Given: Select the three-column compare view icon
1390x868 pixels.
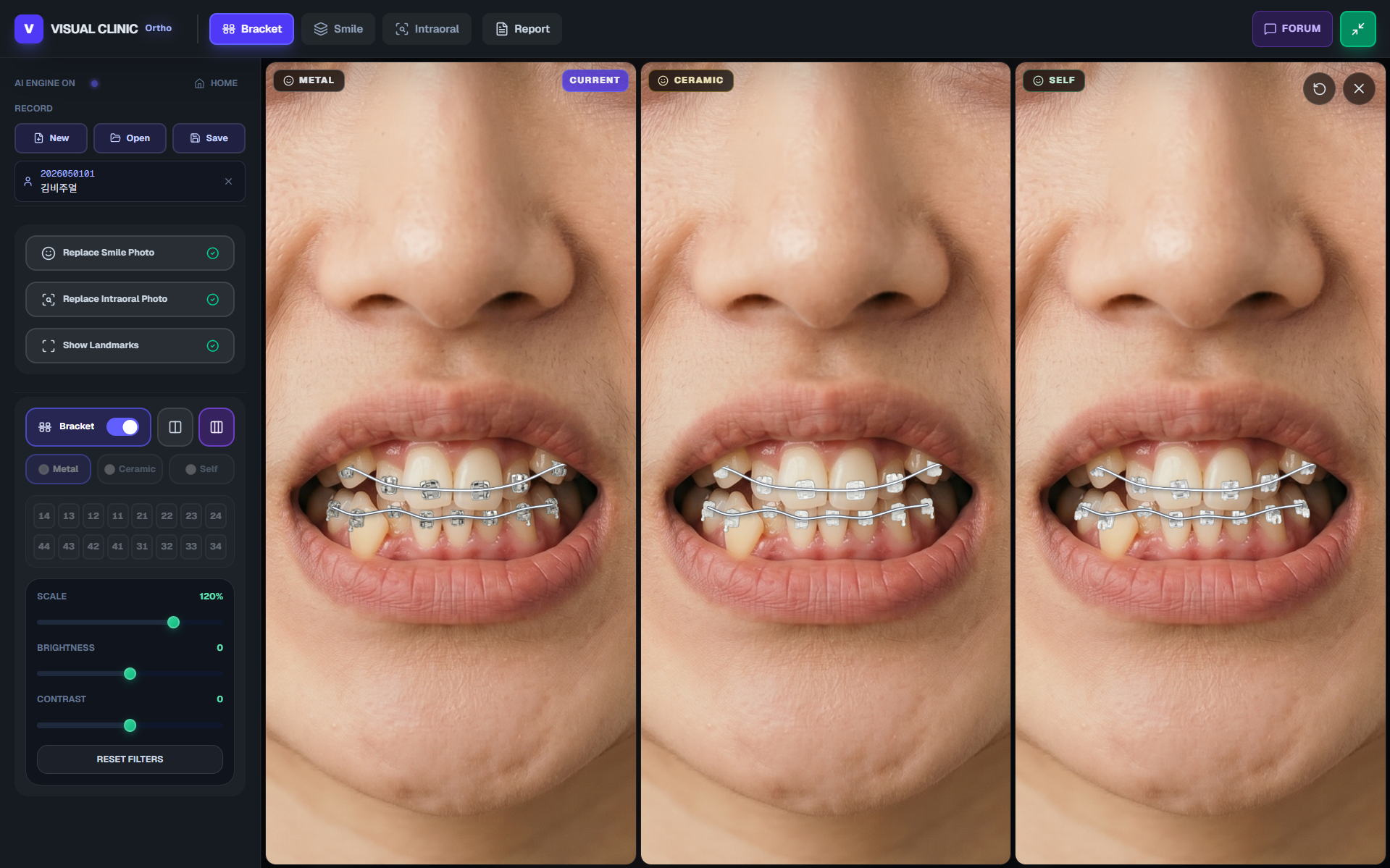Looking at the screenshot, I should point(217,427).
